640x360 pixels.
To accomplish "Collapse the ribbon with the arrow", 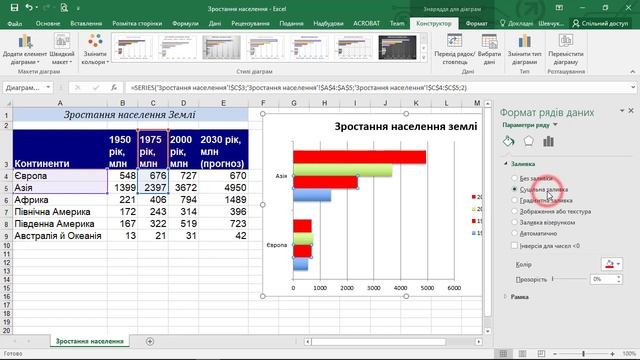I will (633, 71).
